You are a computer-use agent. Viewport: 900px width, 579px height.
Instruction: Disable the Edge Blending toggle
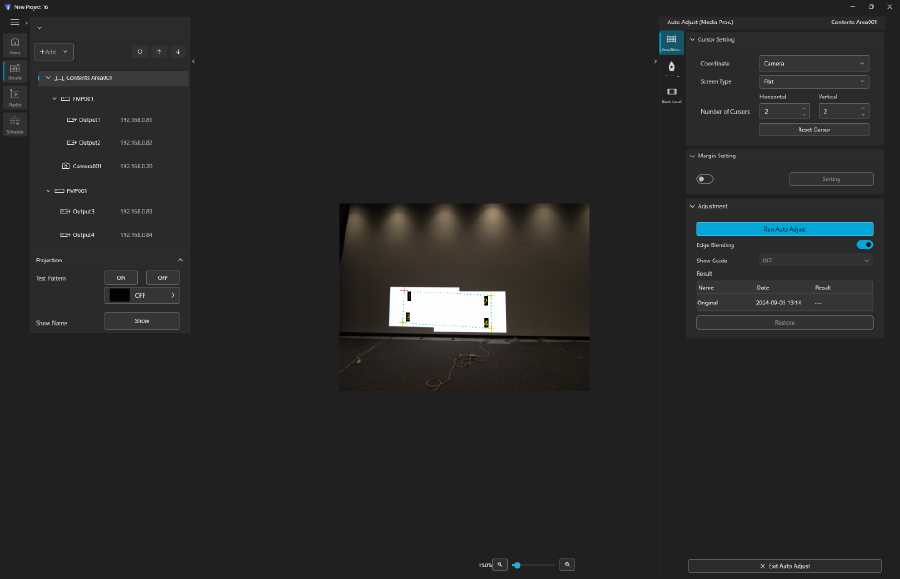(x=864, y=244)
